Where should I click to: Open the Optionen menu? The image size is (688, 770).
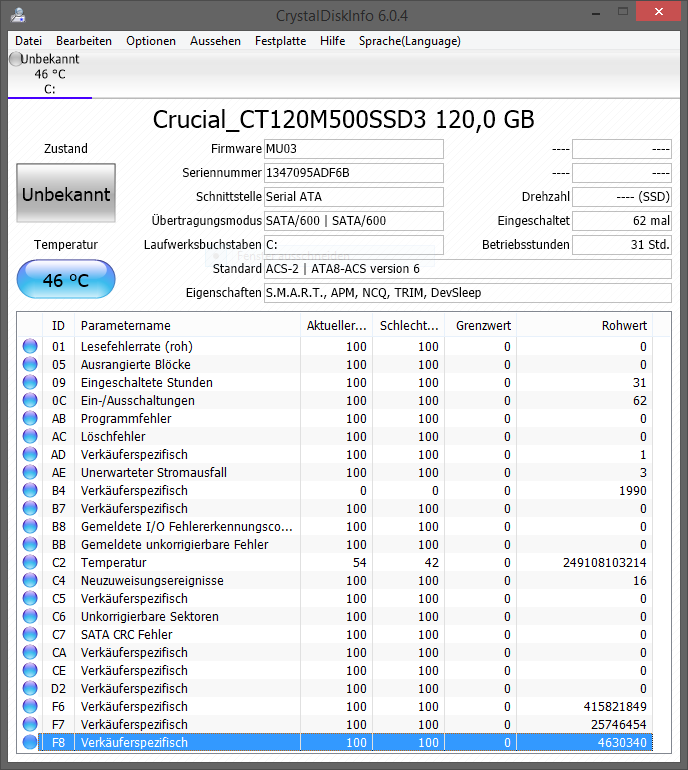pyautogui.click(x=151, y=41)
